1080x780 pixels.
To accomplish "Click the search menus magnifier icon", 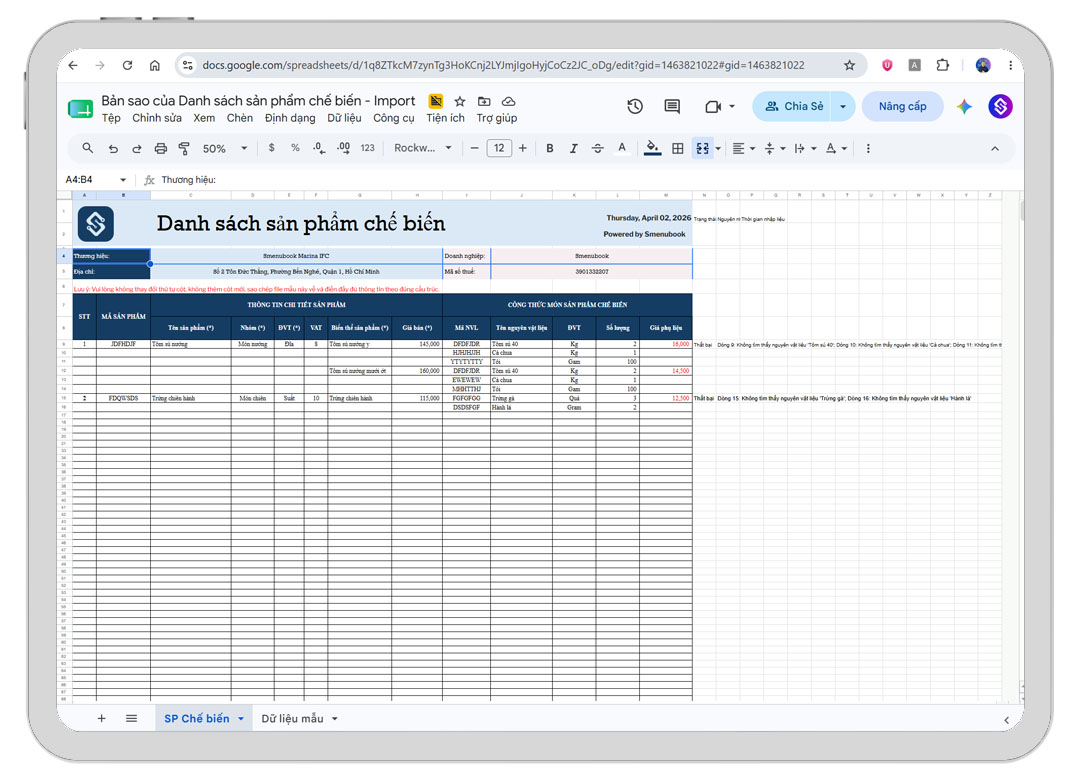I will tap(87, 148).
